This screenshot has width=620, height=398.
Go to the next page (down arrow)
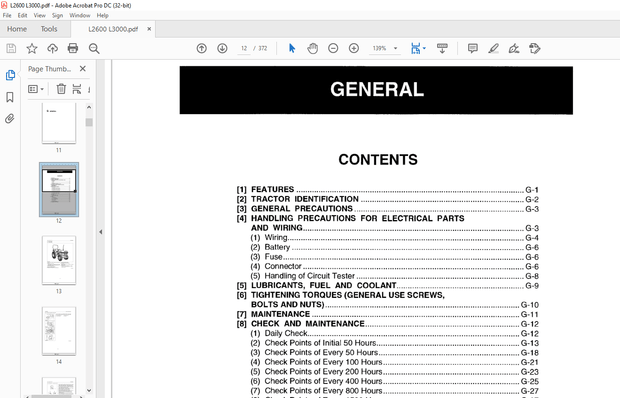coord(222,48)
